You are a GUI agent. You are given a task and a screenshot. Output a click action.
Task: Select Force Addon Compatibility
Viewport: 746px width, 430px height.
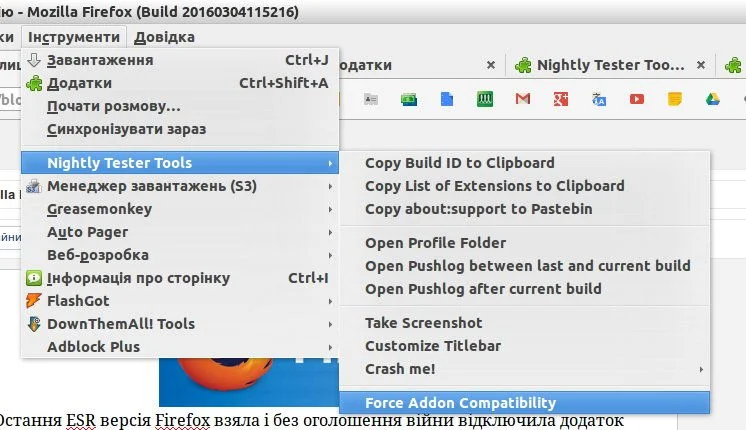pos(524,403)
